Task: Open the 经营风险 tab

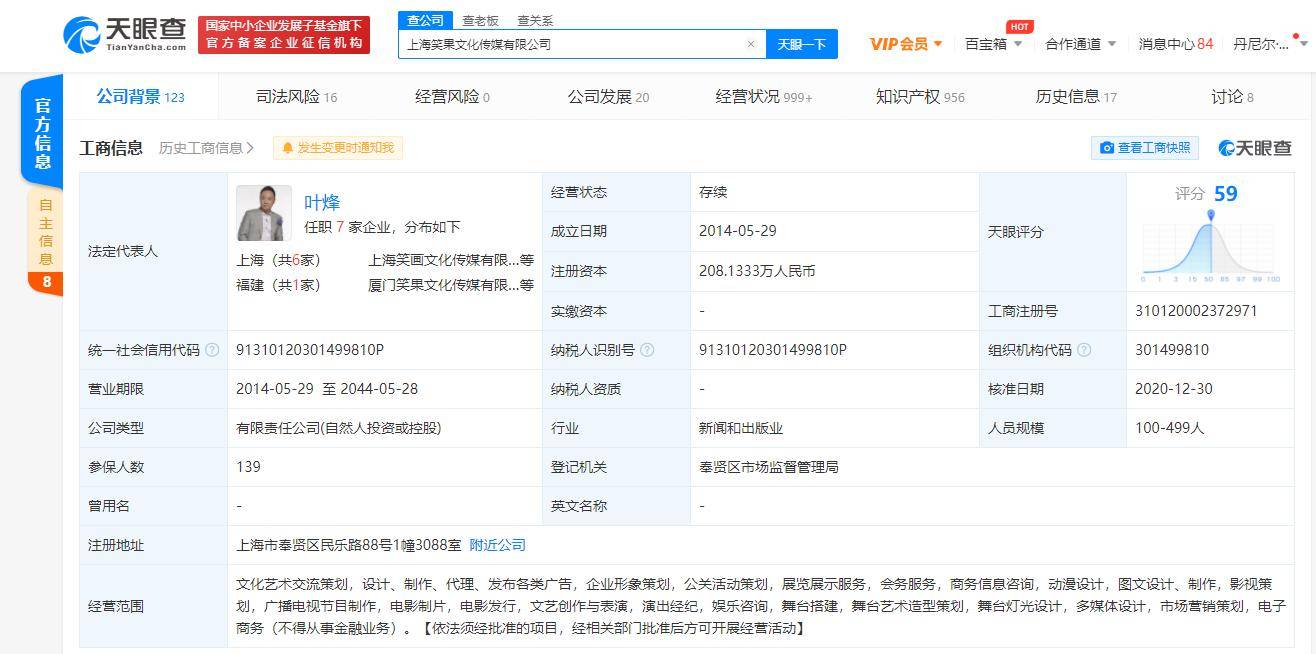Action: coord(452,97)
